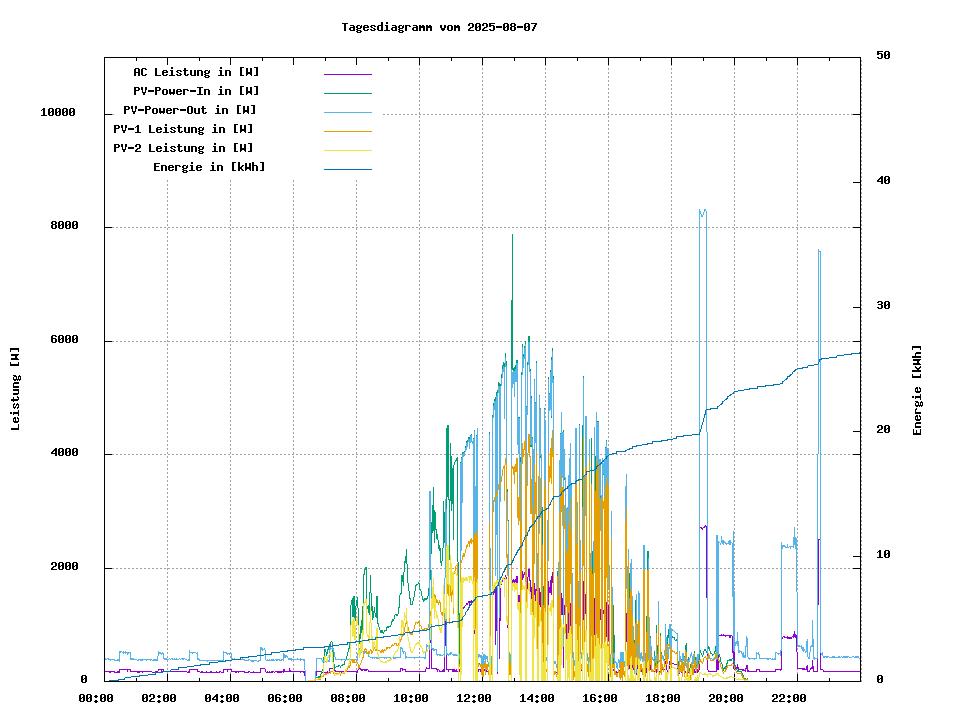Select the 'PV-Power-Out in [W]' legend label
960x720 pixels.
189,110
